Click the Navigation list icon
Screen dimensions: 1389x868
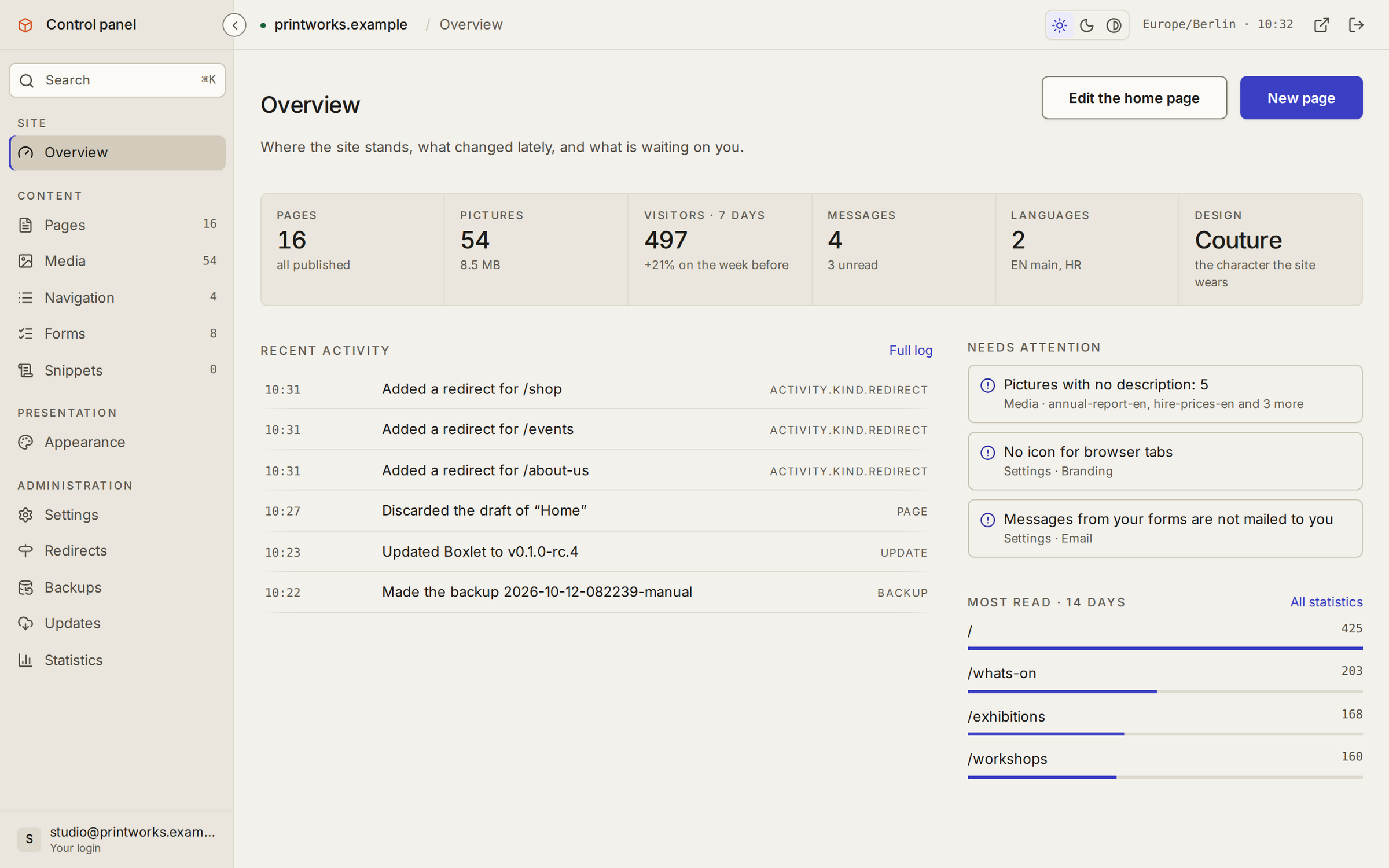pos(25,297)
